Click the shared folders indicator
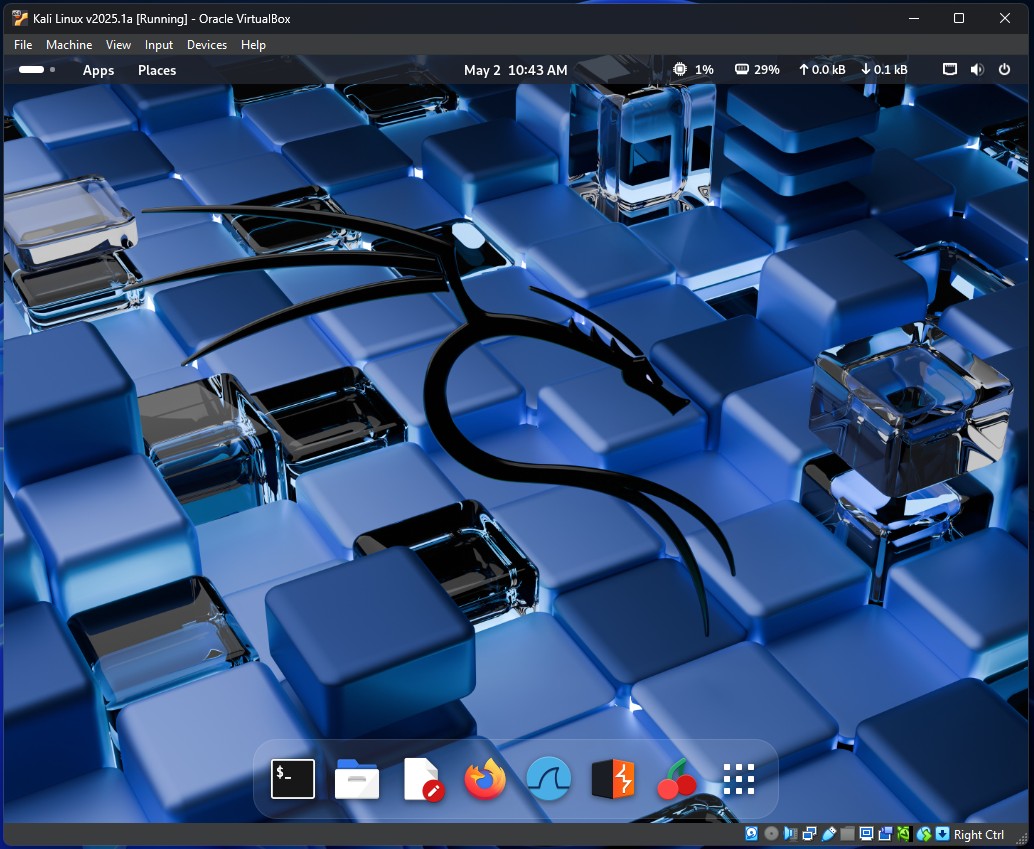1034x849 pixels. coord(847,834)
